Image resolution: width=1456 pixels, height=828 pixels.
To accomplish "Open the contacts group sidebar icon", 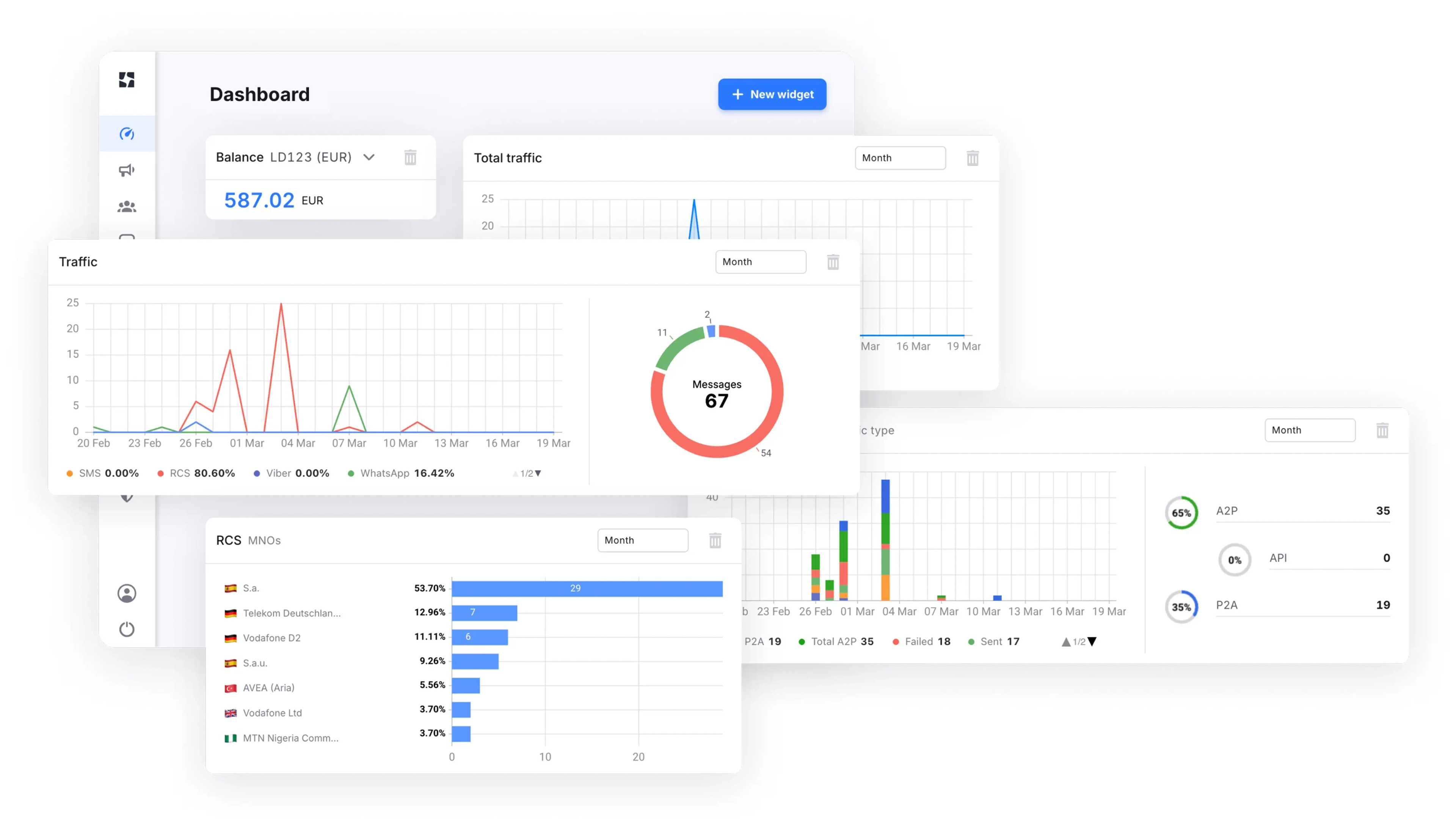I will (x=126, y=206).
